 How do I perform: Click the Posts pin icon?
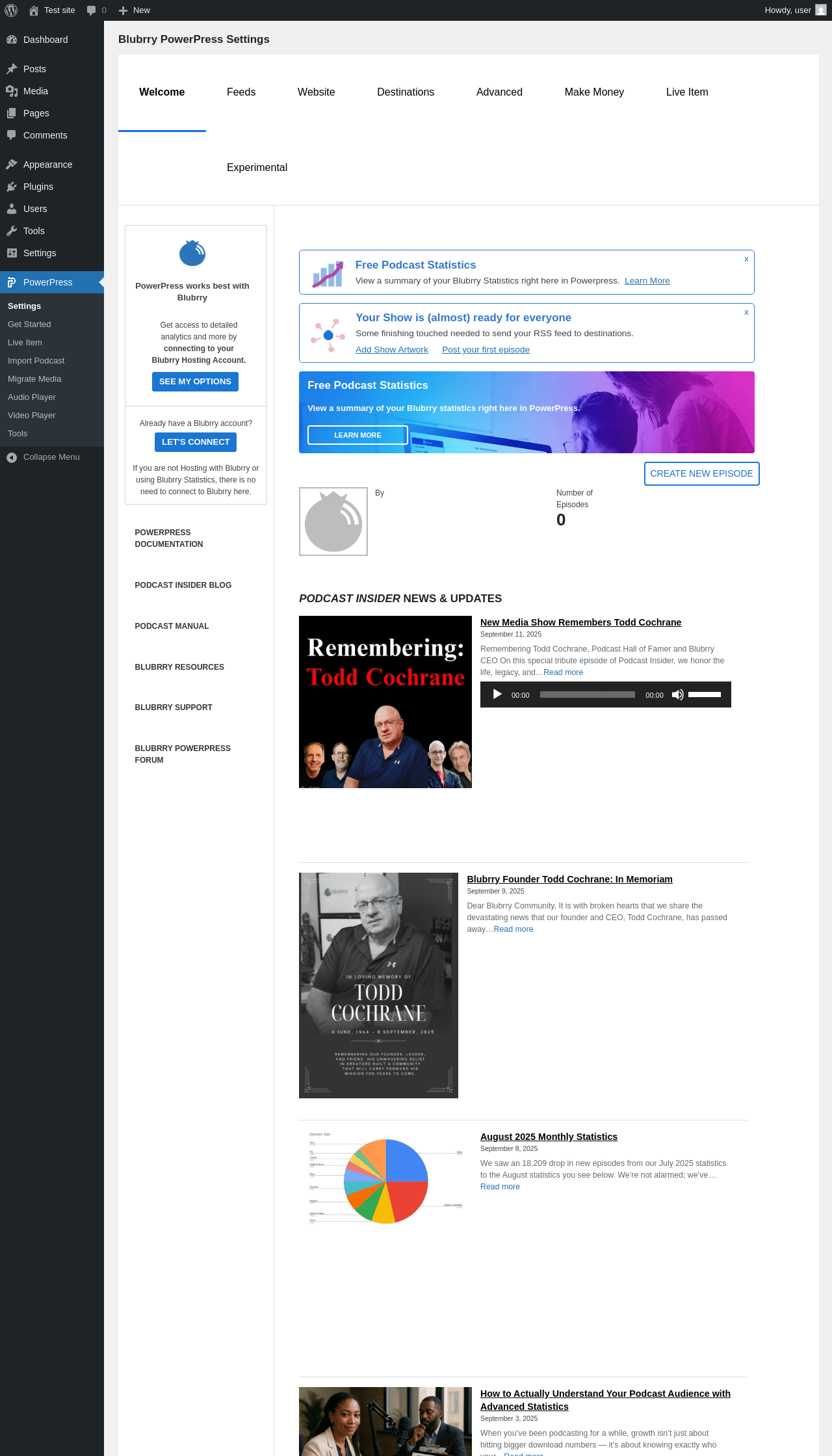12,69
